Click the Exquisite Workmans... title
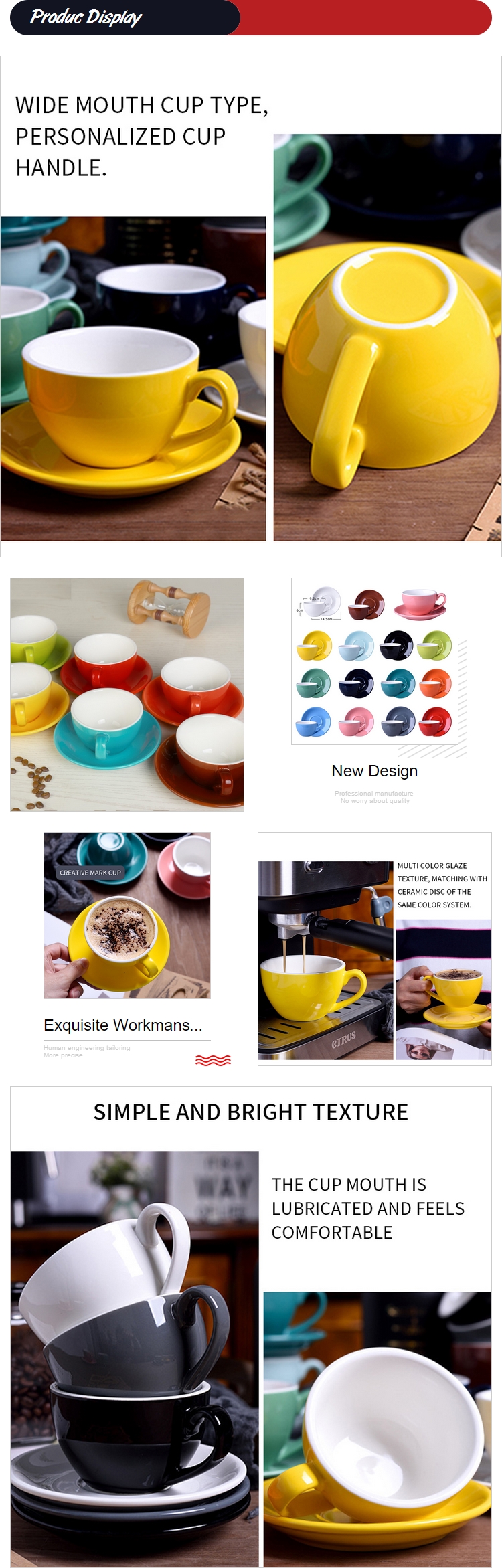Screen dimensions: 502x1568 [x=123, y=1025]
